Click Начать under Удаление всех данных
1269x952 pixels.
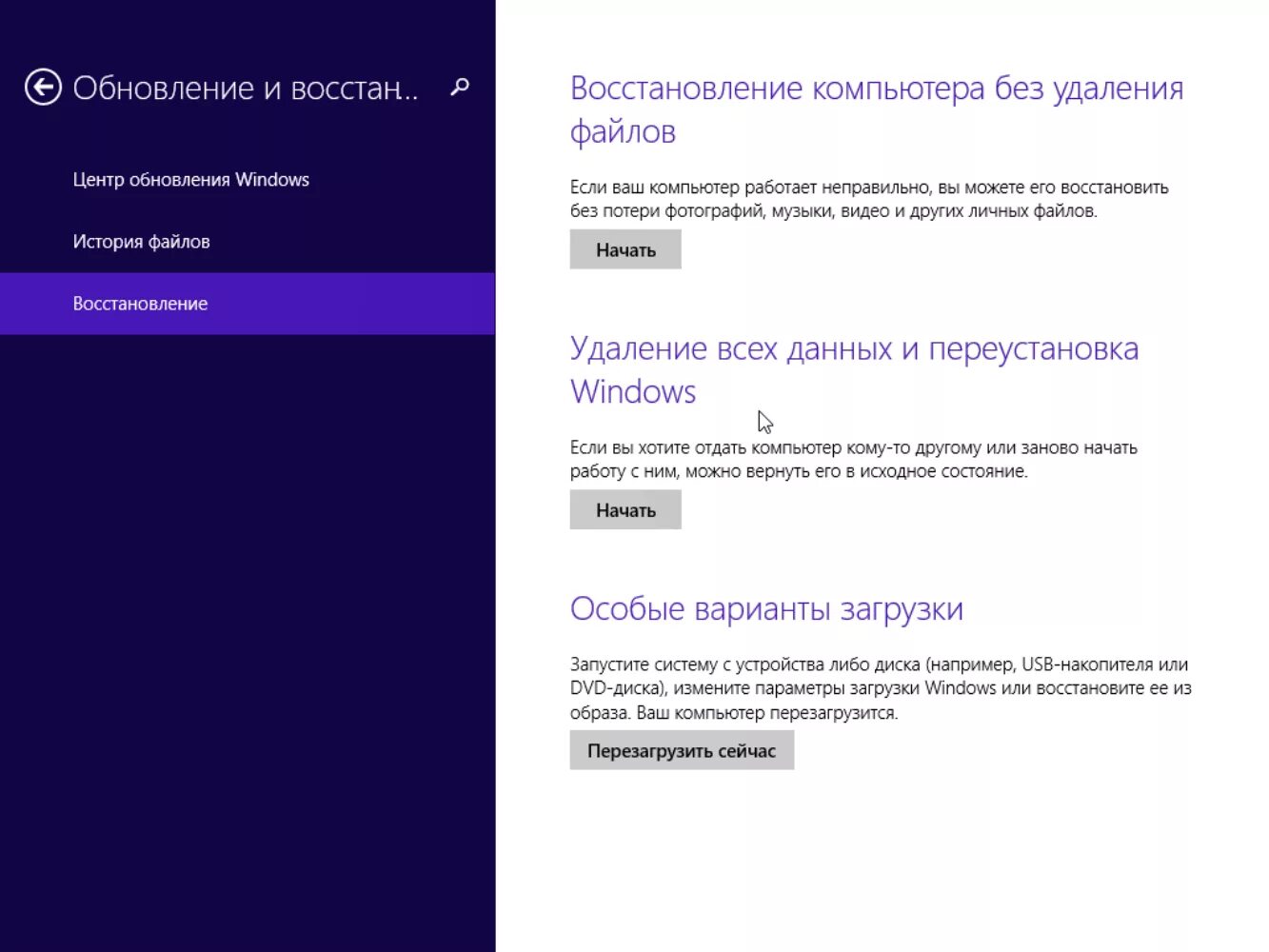[x=625, y=510]
